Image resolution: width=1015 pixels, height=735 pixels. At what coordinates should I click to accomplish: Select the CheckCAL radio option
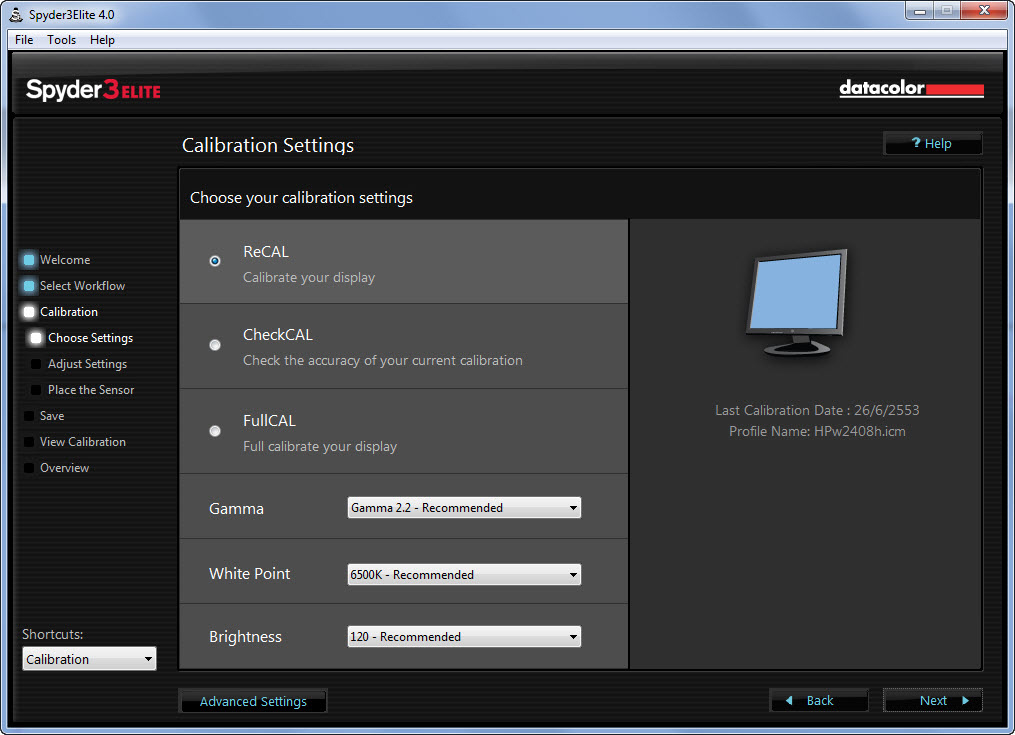(x=215, y=345)
